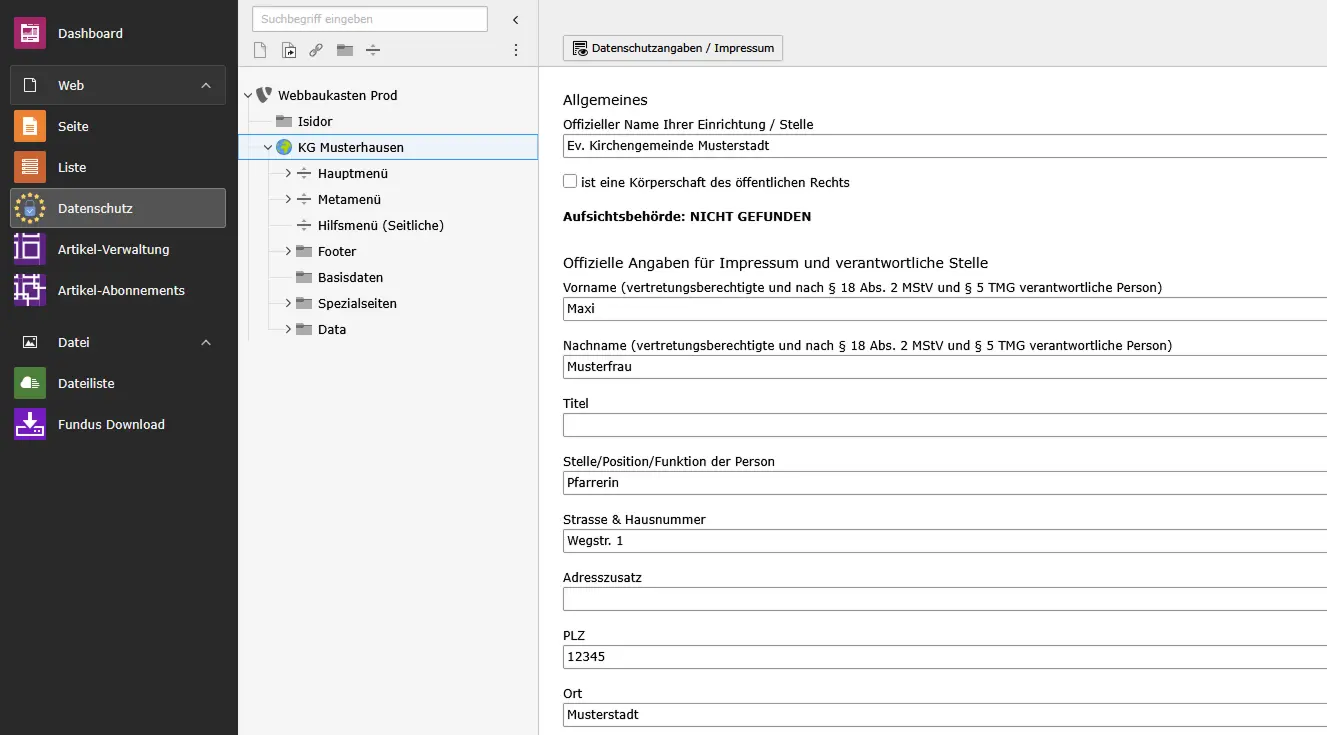Open the three-dot page tree options menu

tap(516, 50)
